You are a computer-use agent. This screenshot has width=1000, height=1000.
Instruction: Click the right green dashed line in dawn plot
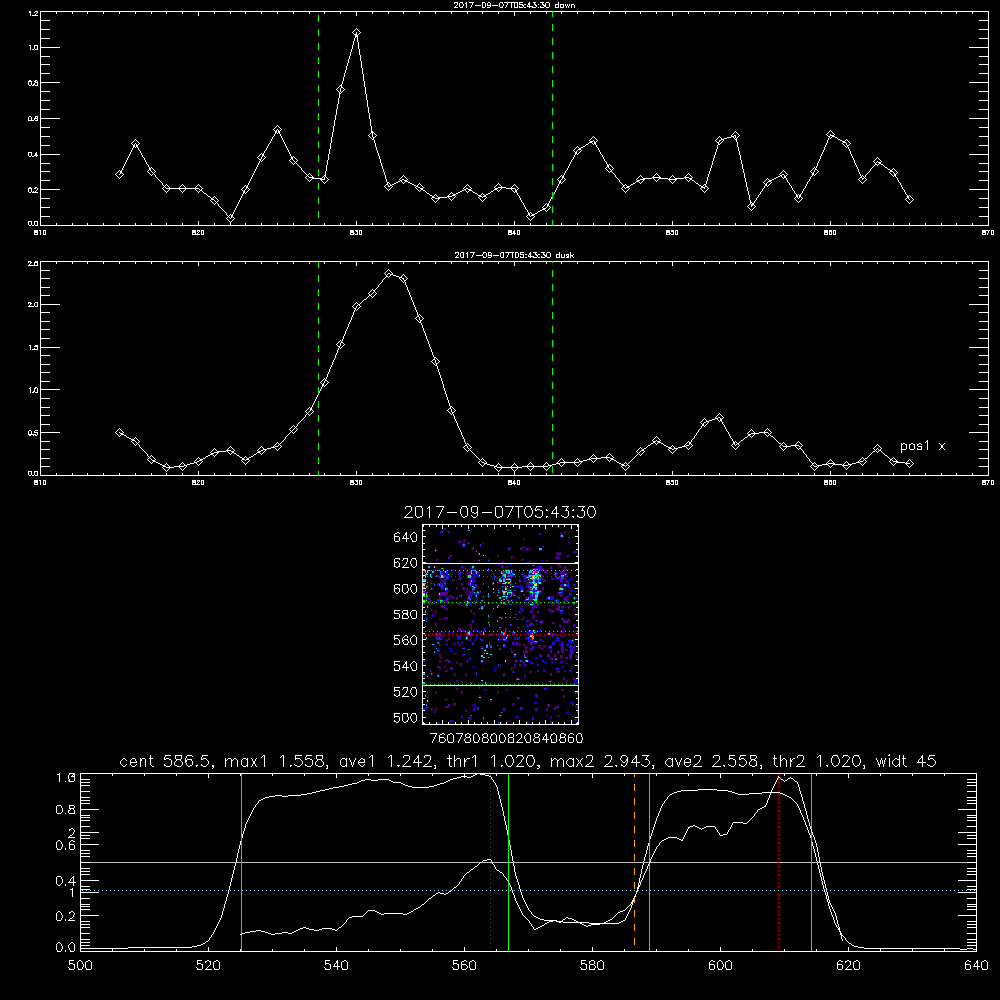[x=552, y=118]
